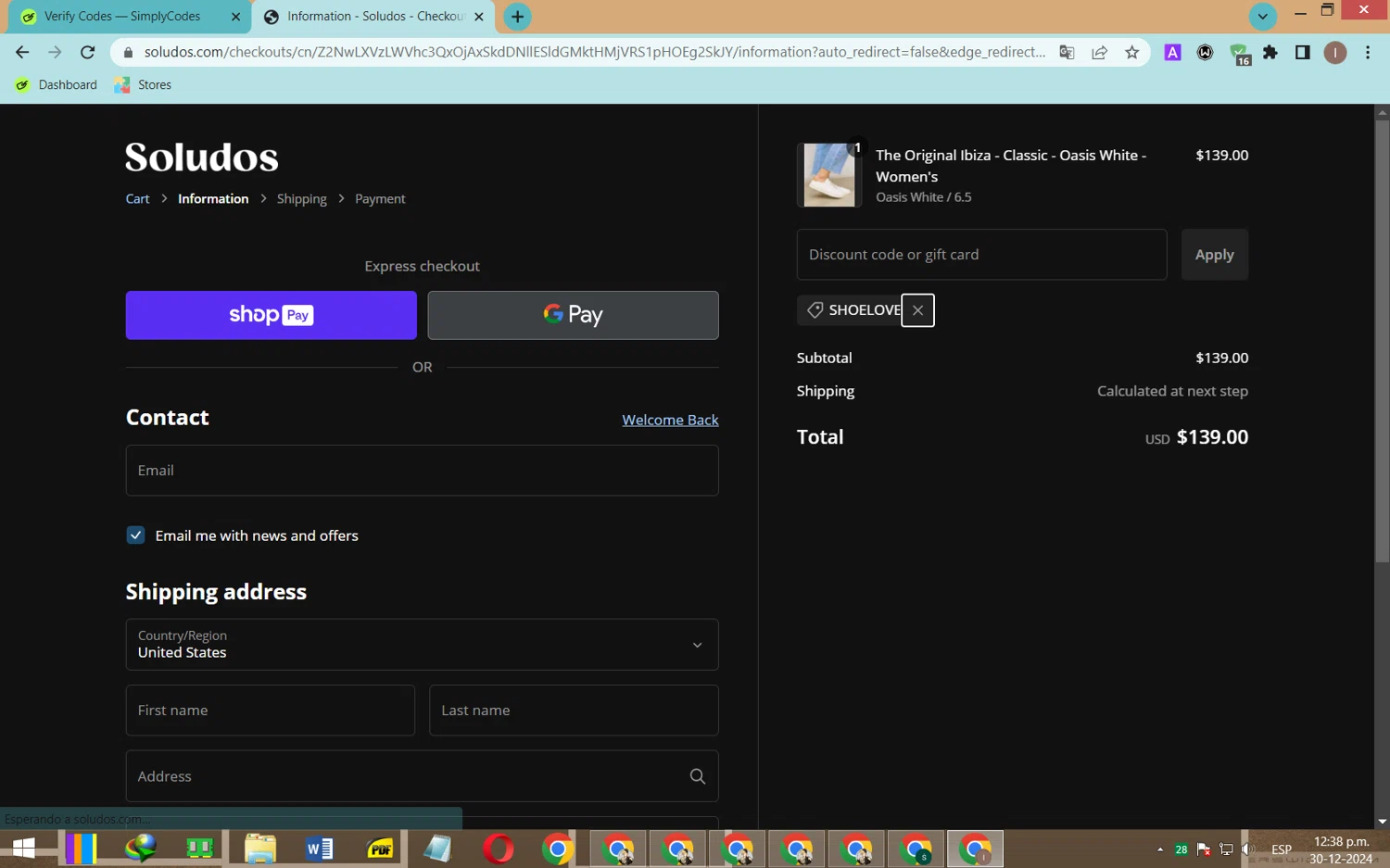
Task: Expand the Country/Region dropdown
Action: pyautogui.click(x=422, y=645)
